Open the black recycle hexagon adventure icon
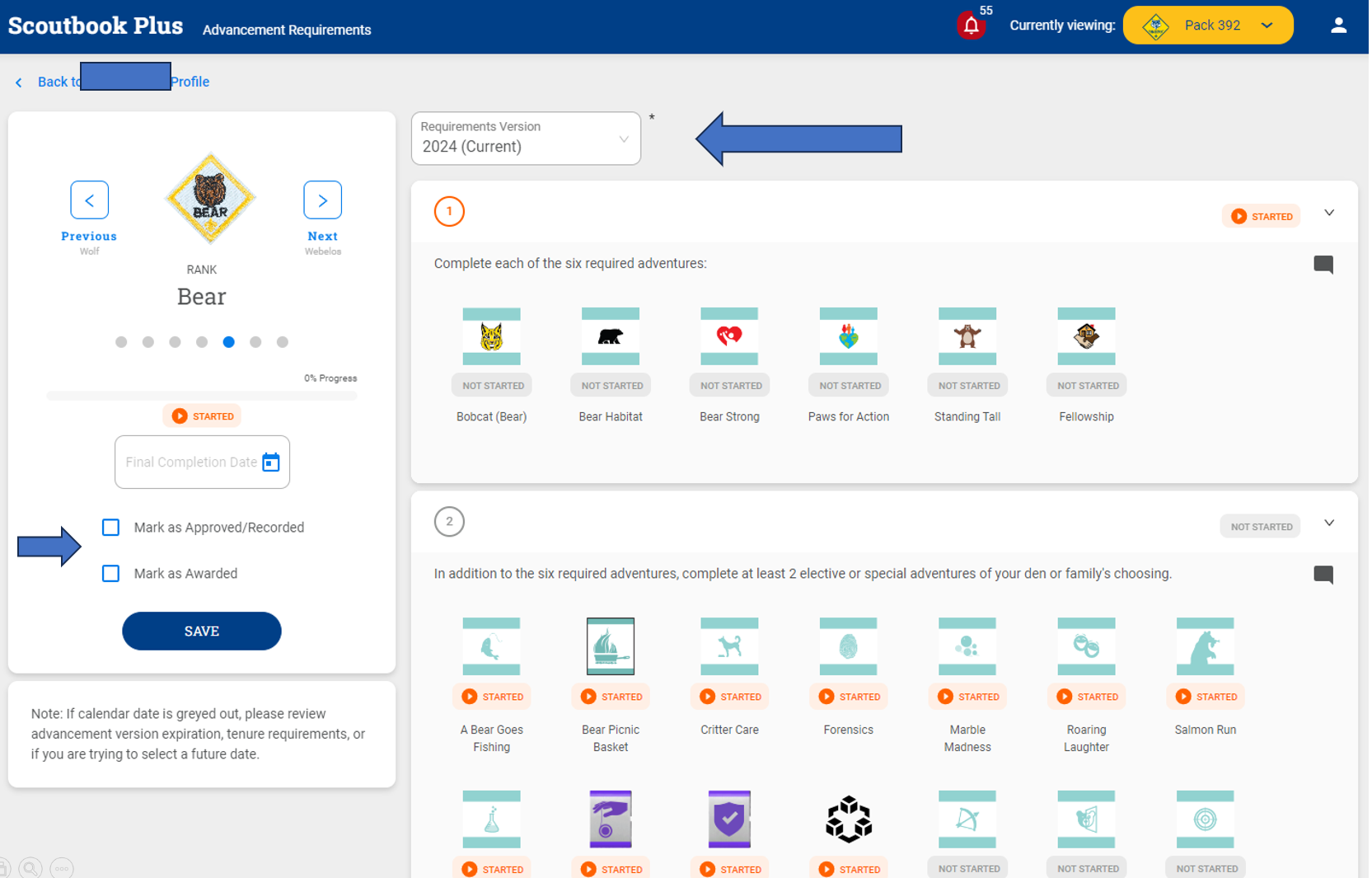 pos(850,820)
